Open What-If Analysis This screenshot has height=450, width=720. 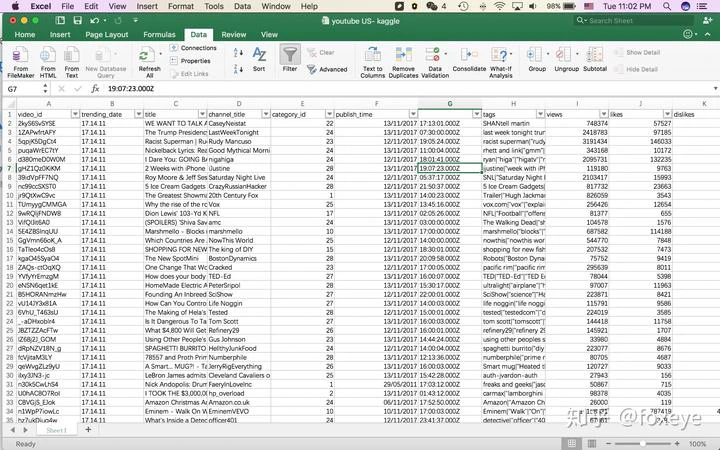coord(501,62)
